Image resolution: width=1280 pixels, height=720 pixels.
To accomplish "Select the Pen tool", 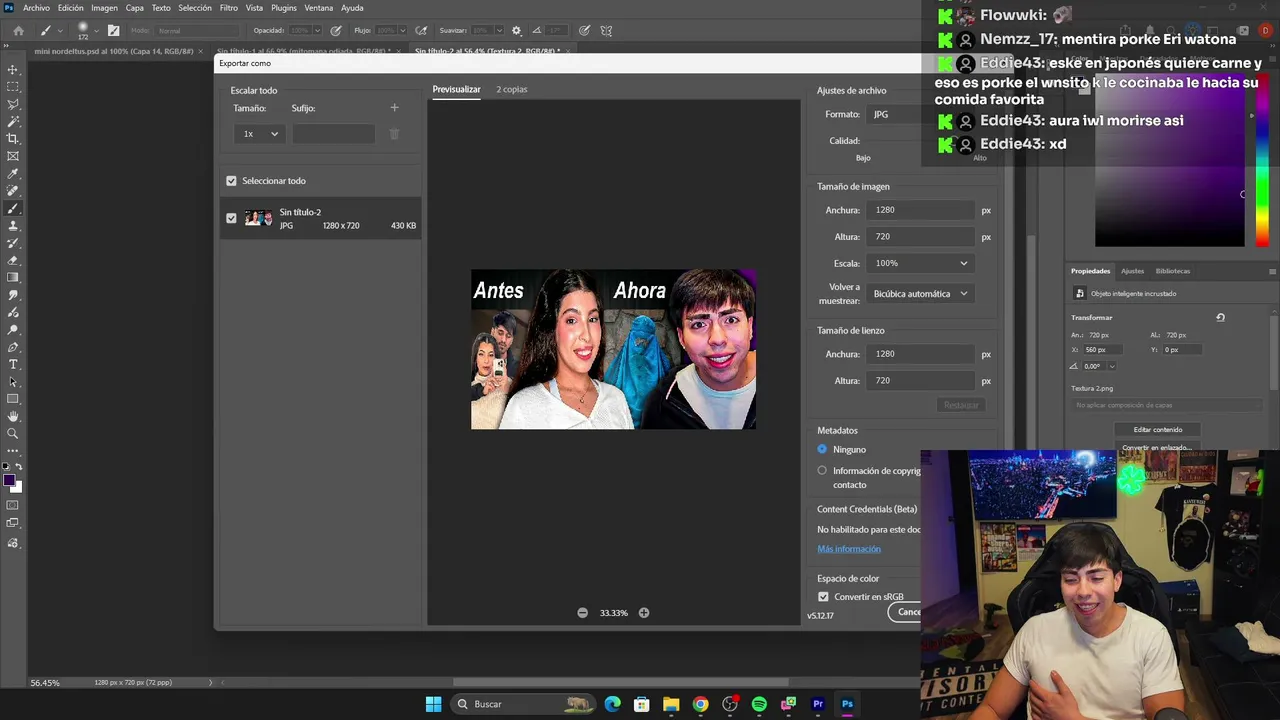I will click(x=13, y=347).
